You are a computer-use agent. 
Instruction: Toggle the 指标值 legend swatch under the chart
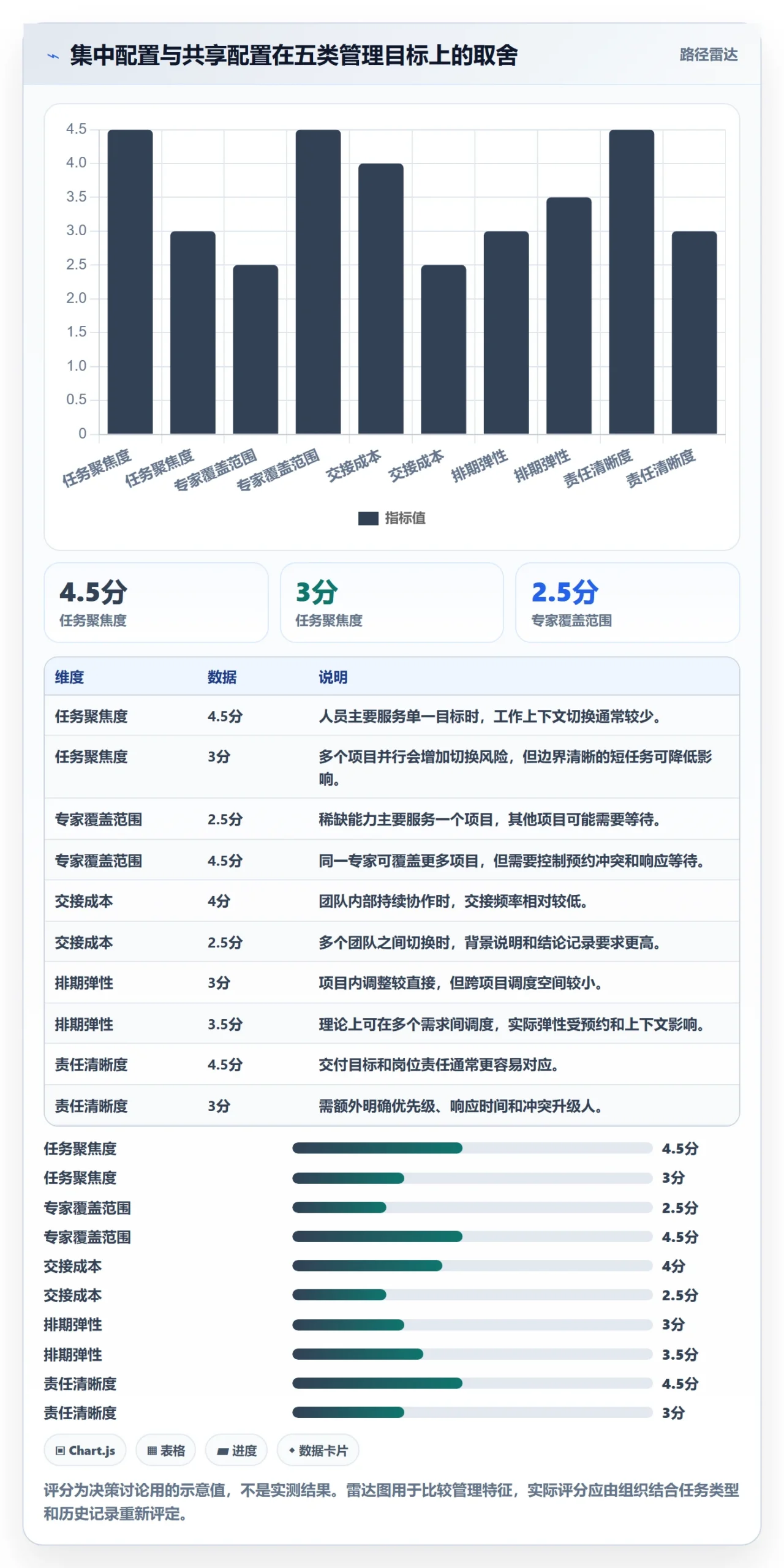tap(368, 518)
